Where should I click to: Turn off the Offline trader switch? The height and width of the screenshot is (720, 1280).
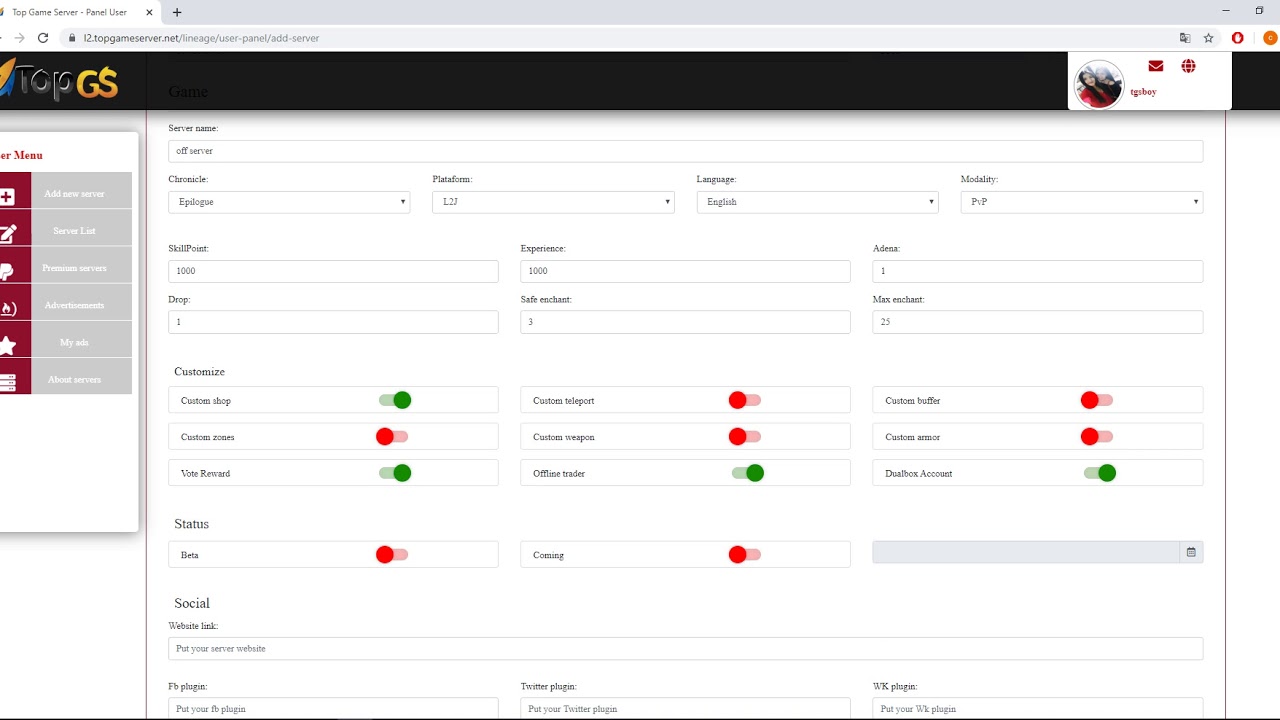(747, 473)
